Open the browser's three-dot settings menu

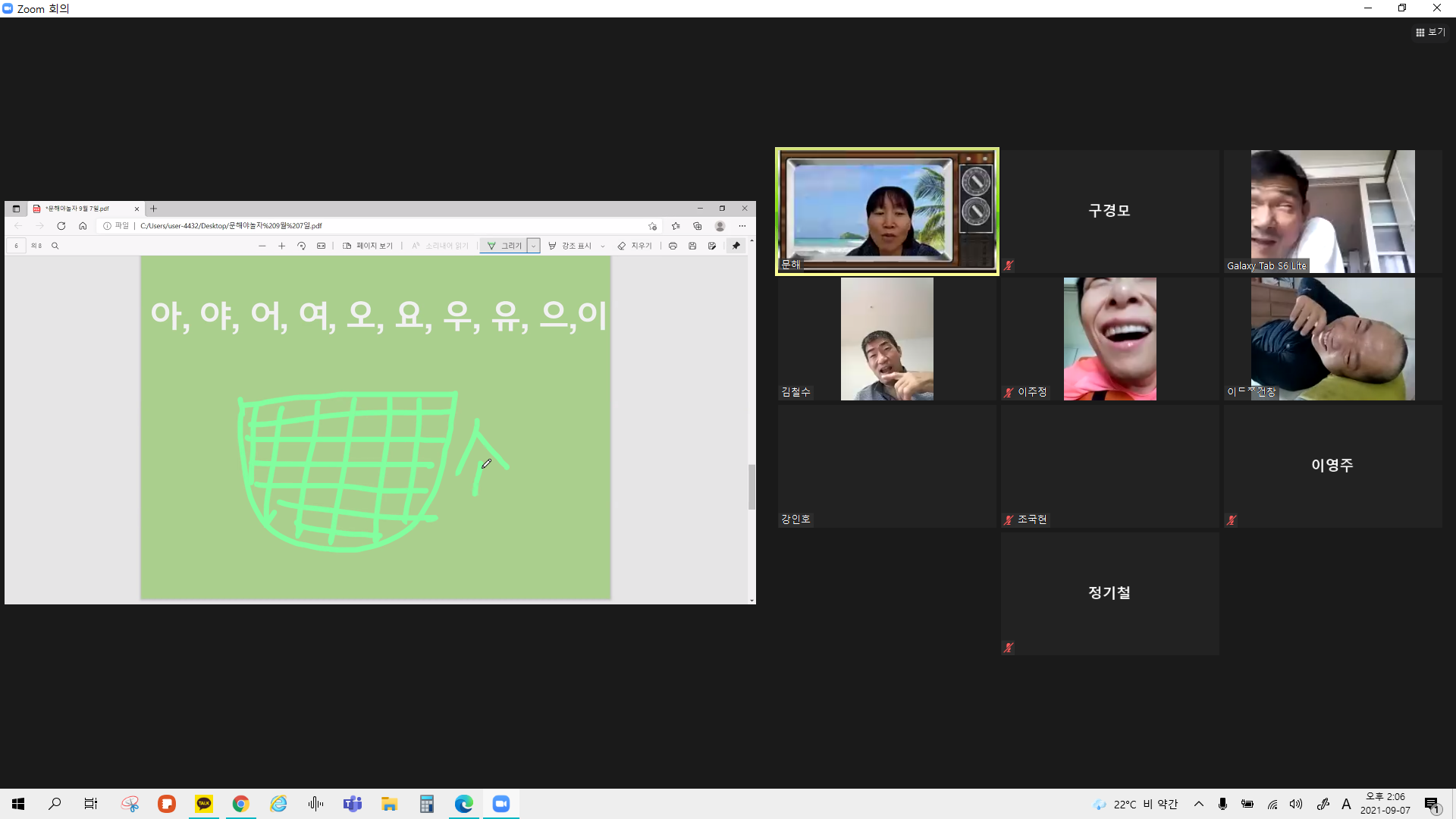[742, 226]
